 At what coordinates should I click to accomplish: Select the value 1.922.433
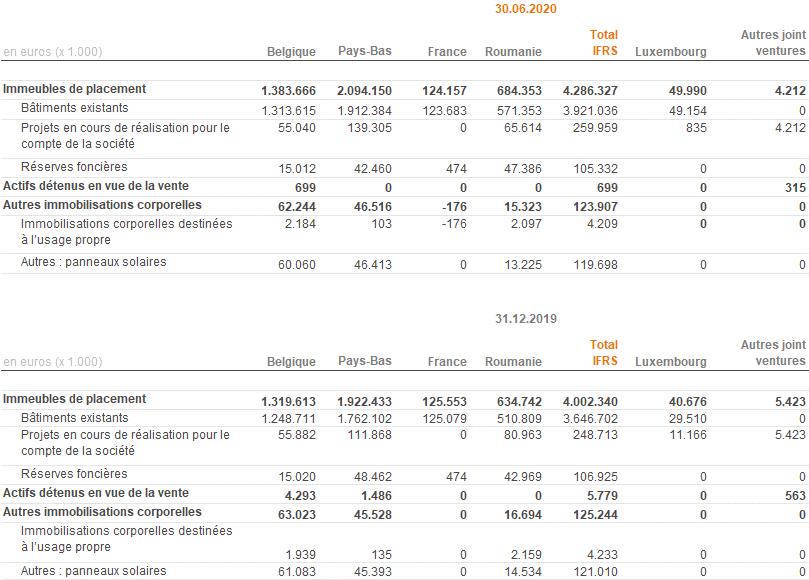pos(364,401)
